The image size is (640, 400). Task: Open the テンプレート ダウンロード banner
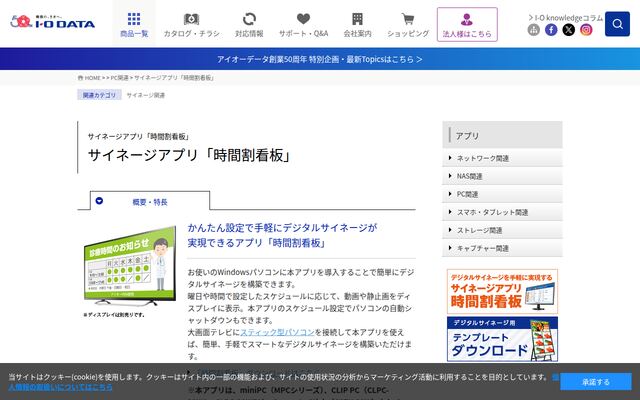tap(502, 339)
